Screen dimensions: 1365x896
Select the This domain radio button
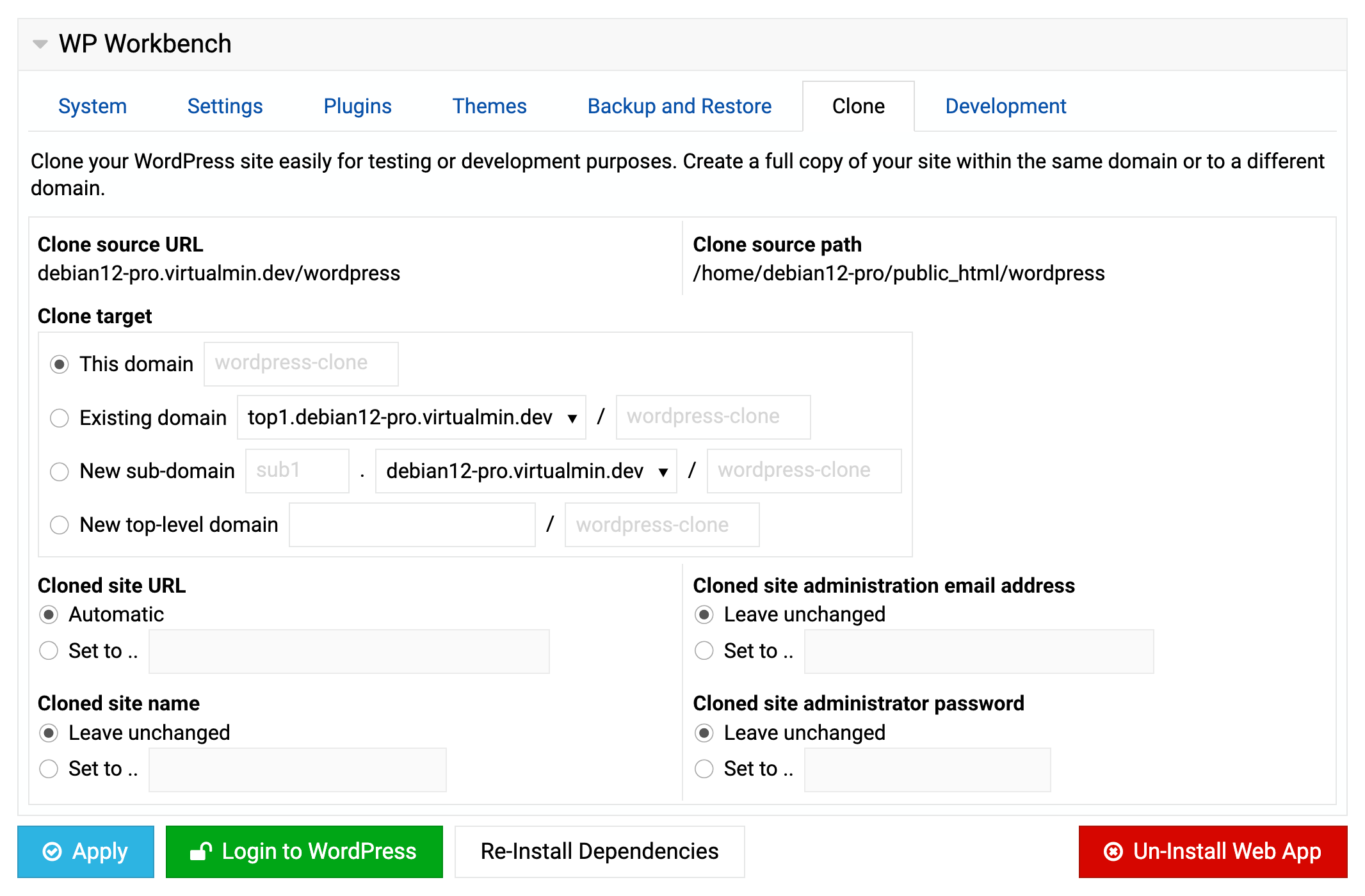(60, 364)
